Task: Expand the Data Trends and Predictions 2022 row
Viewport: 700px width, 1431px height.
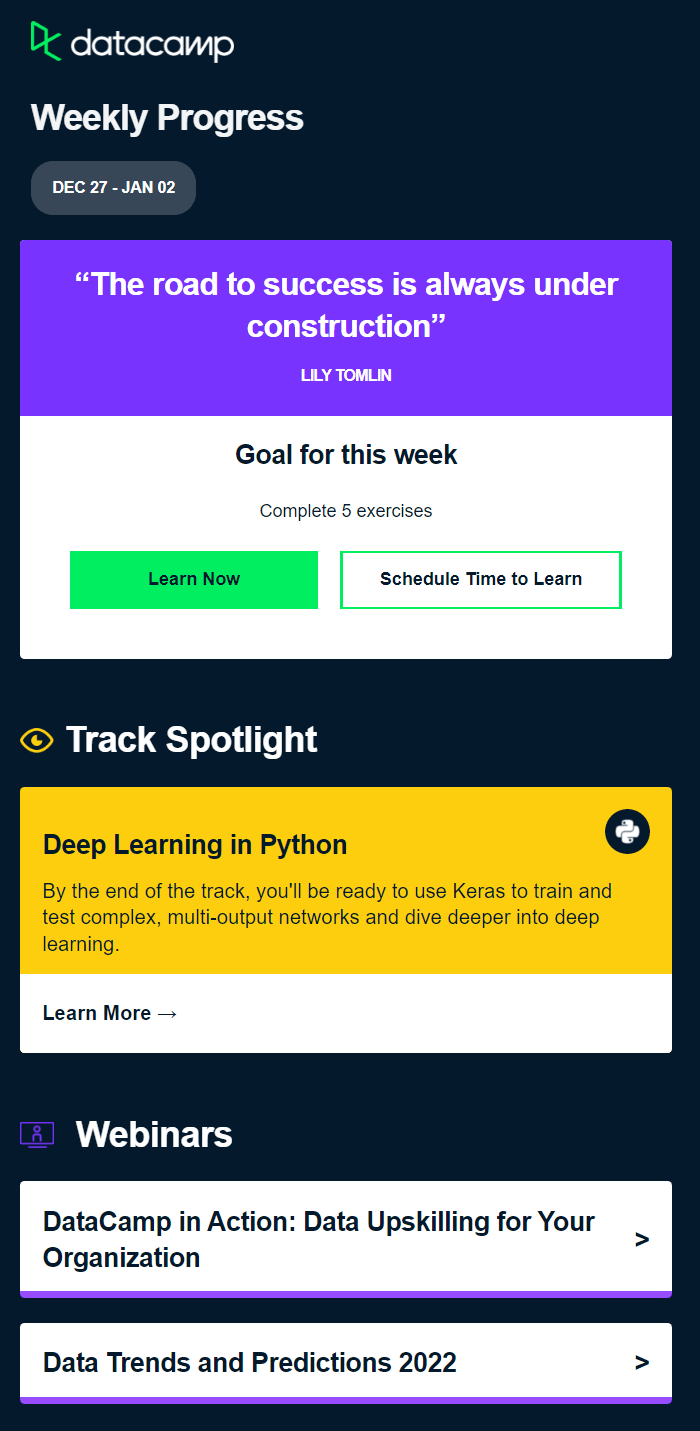Action: [345, 1362]
